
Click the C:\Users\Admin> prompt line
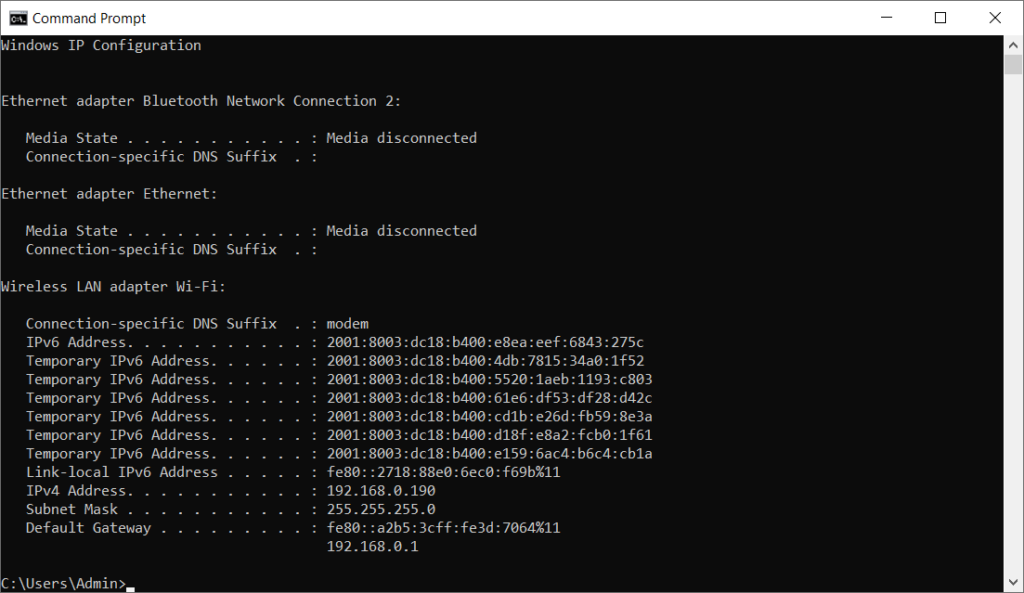click(64, 583)
